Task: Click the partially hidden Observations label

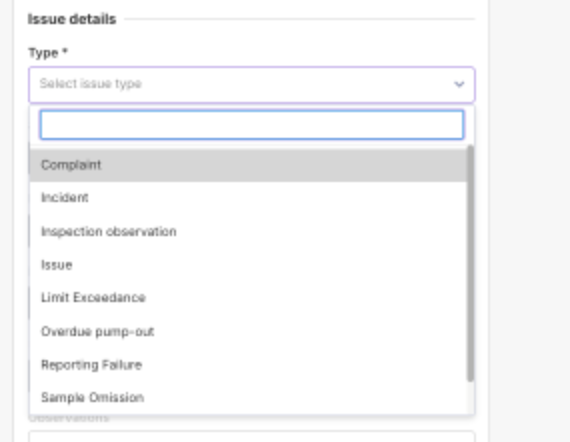Action: pyautogui.click(x=69, y=418)
